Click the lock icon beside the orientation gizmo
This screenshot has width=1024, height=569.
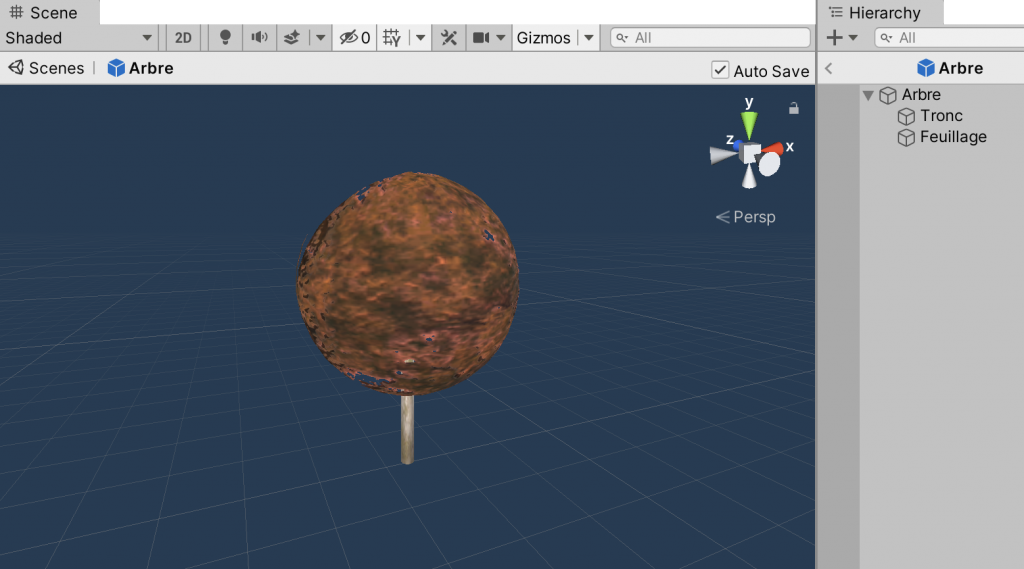[794, 108]
